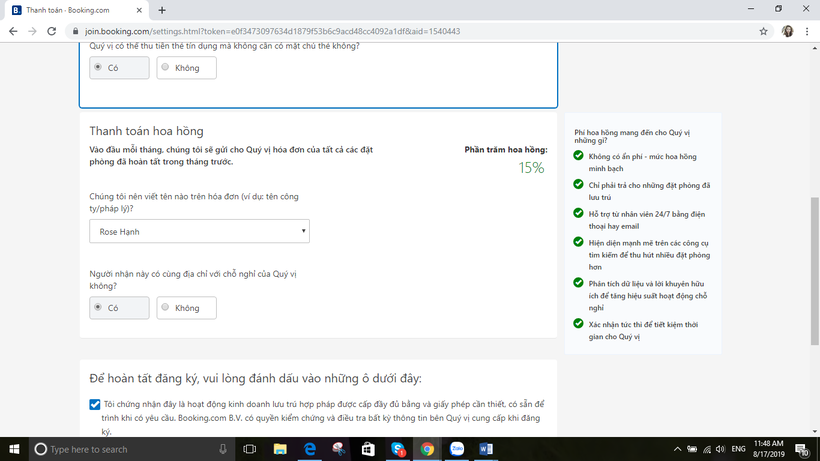
Task: Bookmark this page with the star icon
Action: (x=764, y=31)
